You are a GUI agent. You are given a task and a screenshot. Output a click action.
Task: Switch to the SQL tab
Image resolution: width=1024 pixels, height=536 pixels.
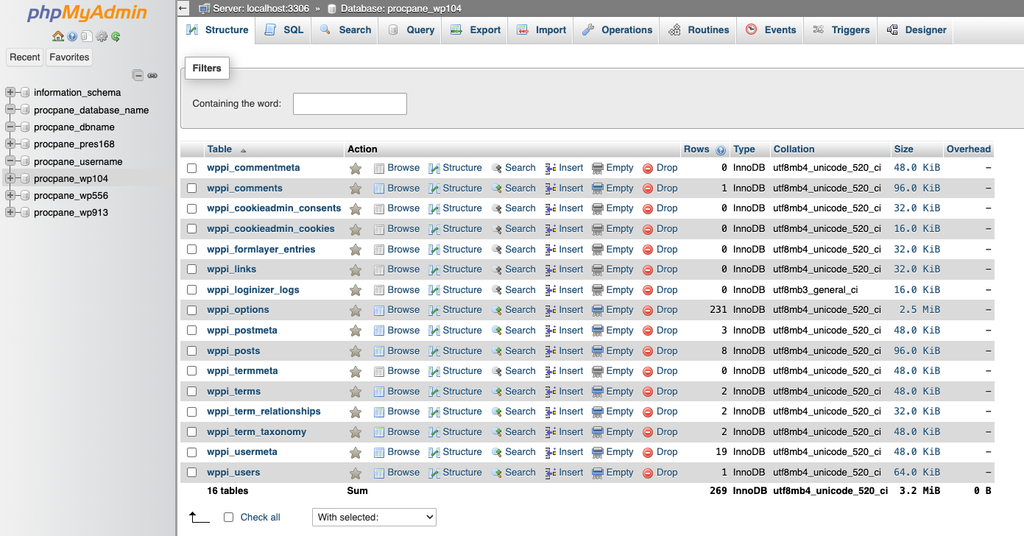tap(283, 30)
